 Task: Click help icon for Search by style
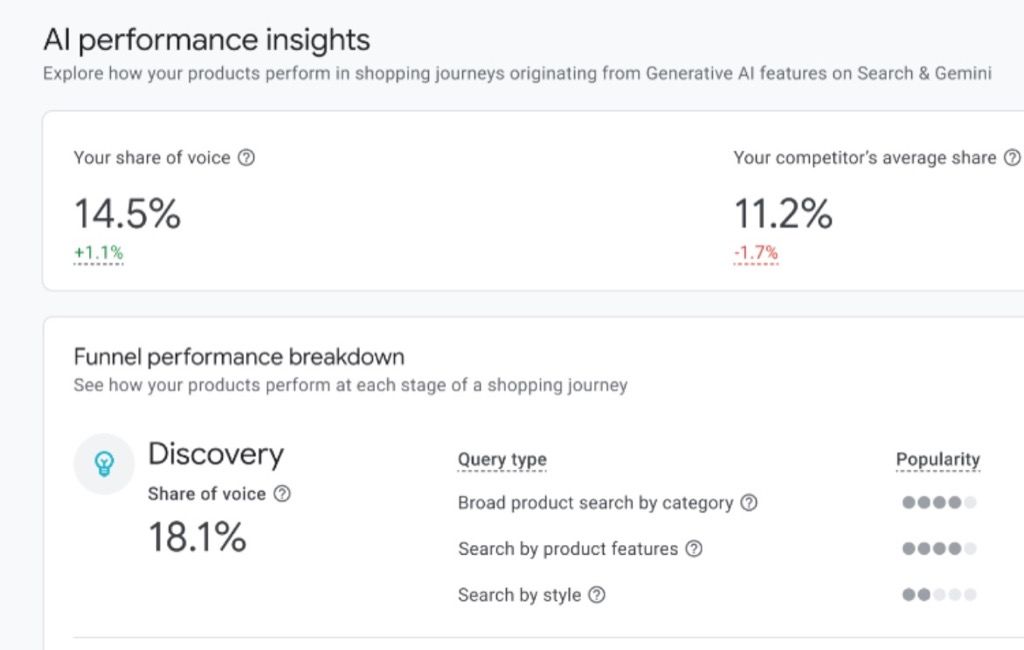pos(596,594)
